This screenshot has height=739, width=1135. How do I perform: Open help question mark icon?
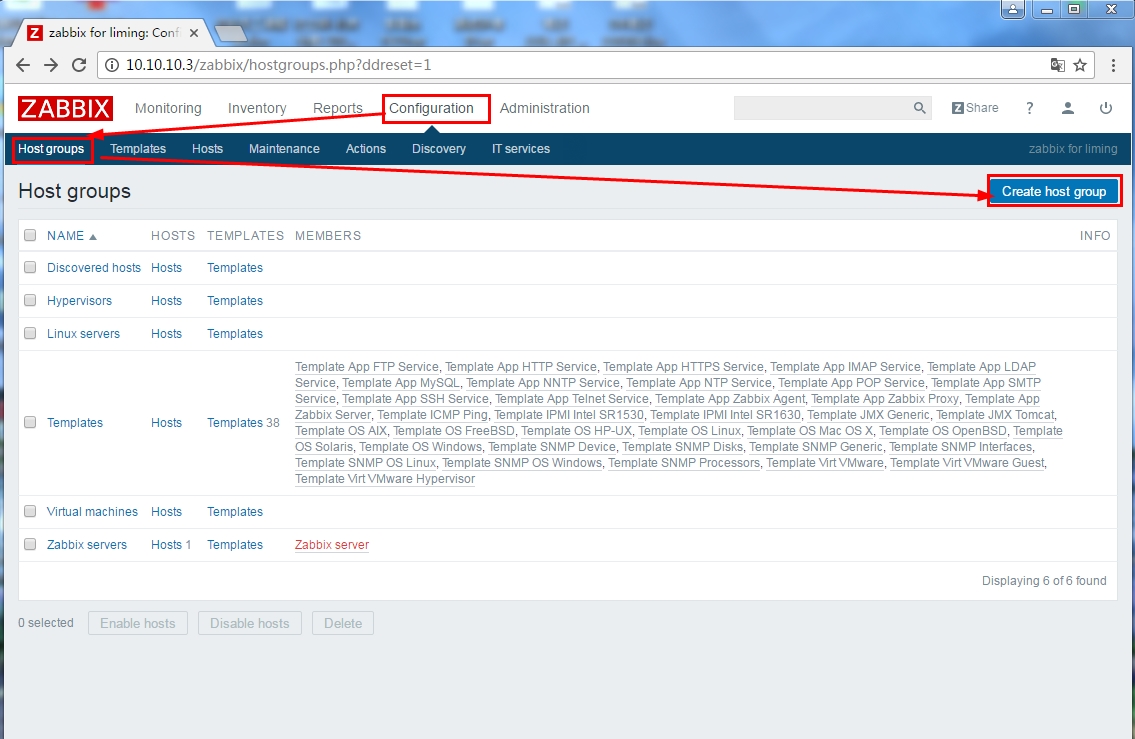1029,108
